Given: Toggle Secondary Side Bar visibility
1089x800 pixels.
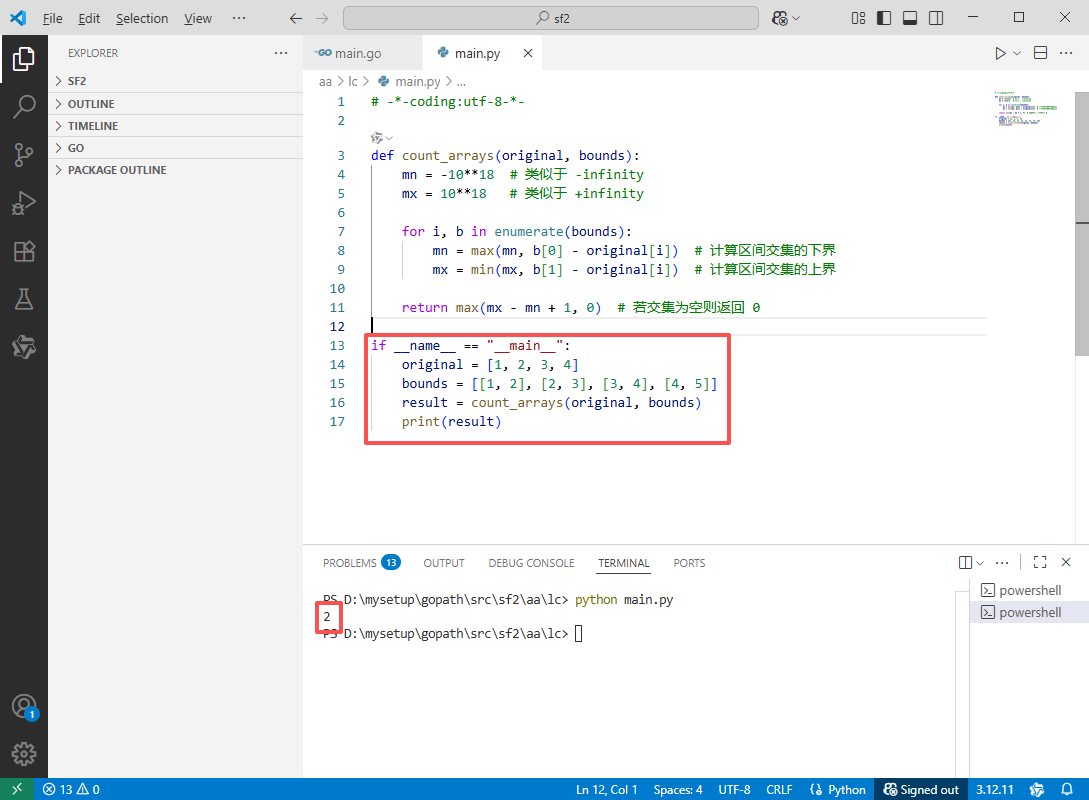Looking at the screenshot, I should 936,18.
